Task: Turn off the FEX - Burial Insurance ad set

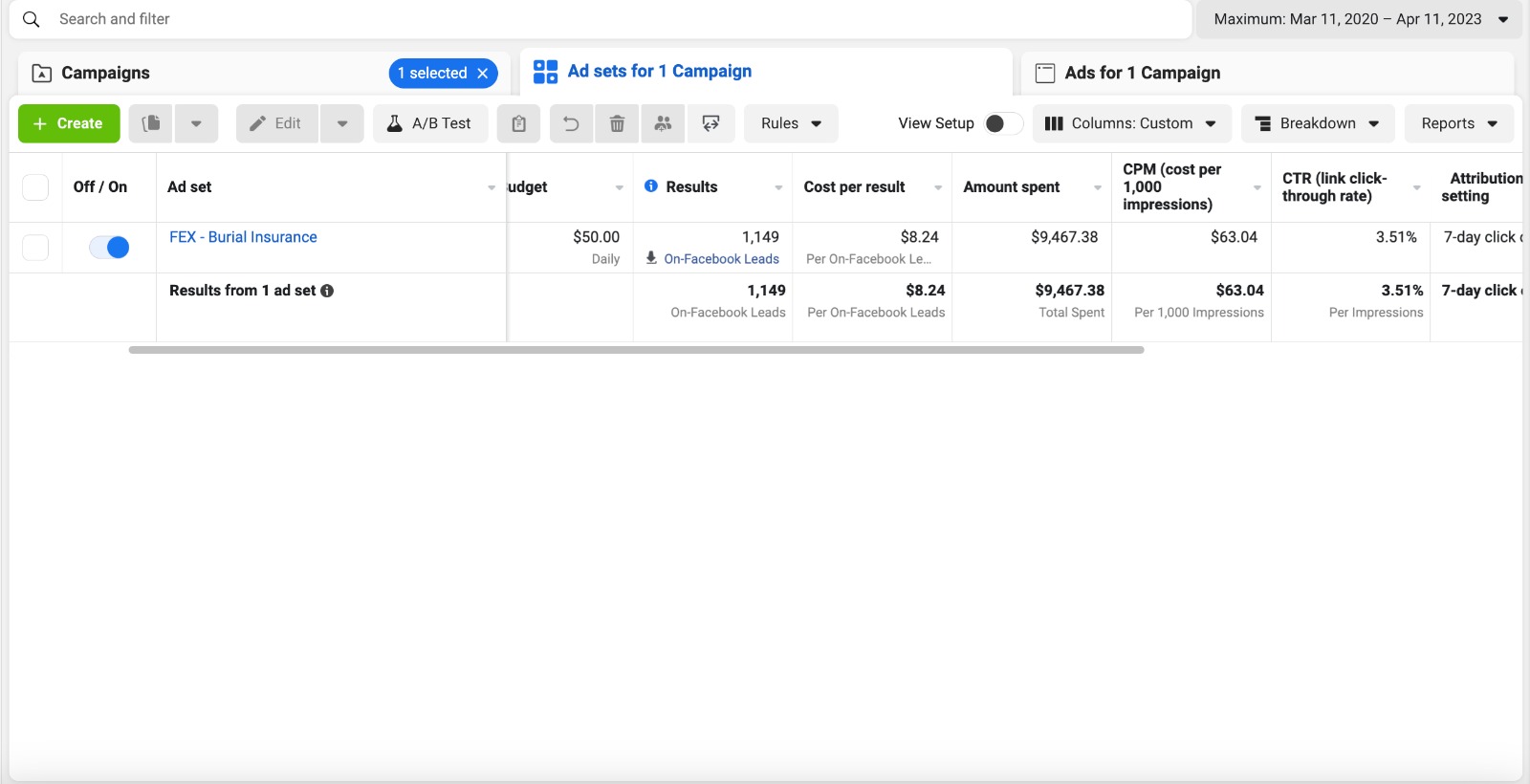Action: click(109, 248)
